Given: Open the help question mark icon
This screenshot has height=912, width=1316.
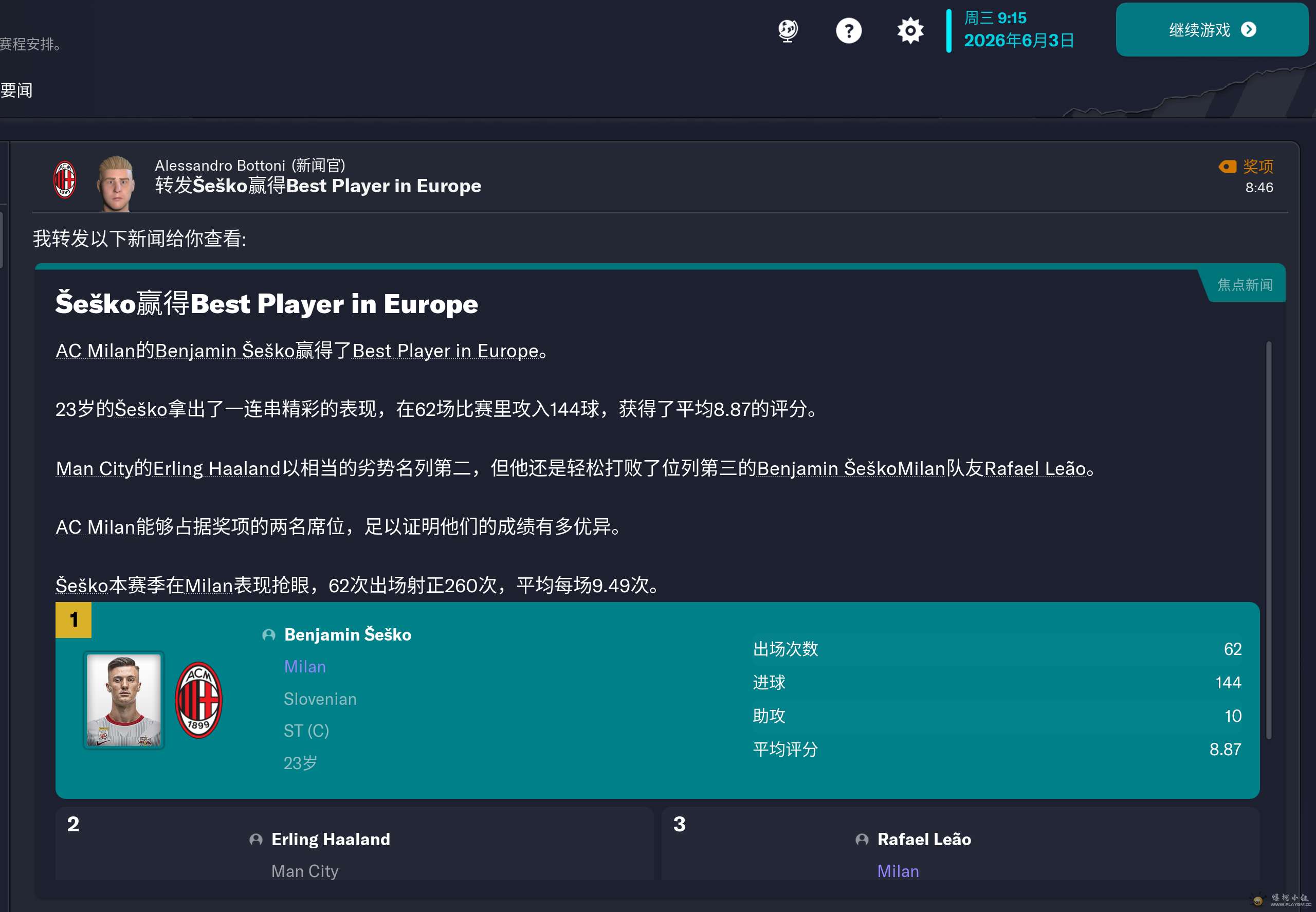Looking at the screenshot, I should pos(849,30).
